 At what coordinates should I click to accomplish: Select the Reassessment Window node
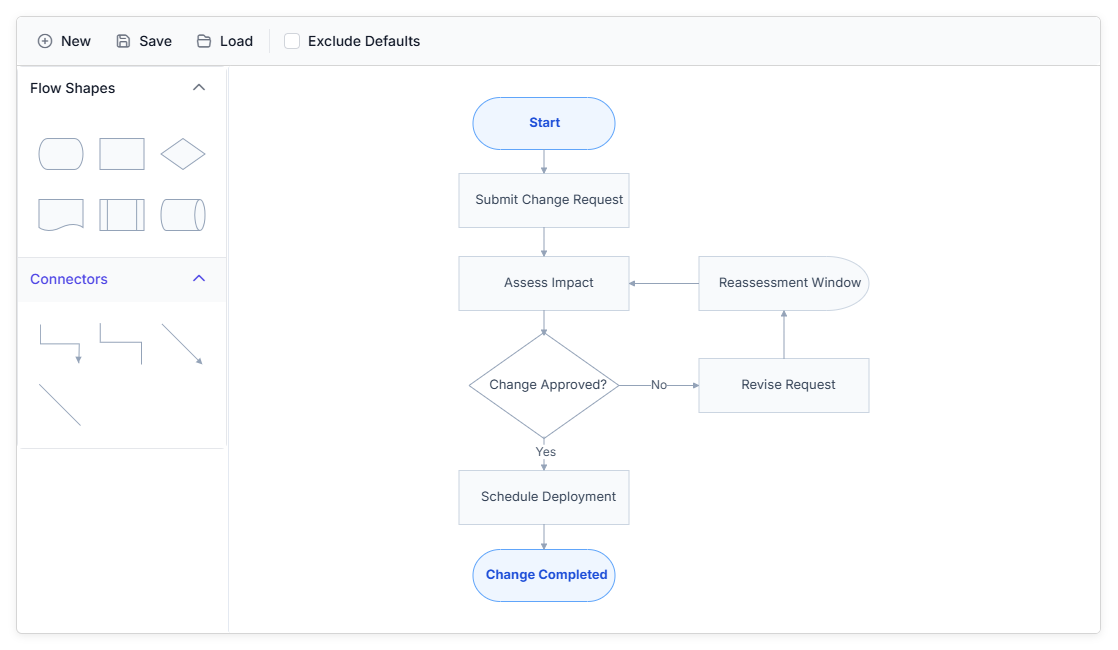(784, 284)
